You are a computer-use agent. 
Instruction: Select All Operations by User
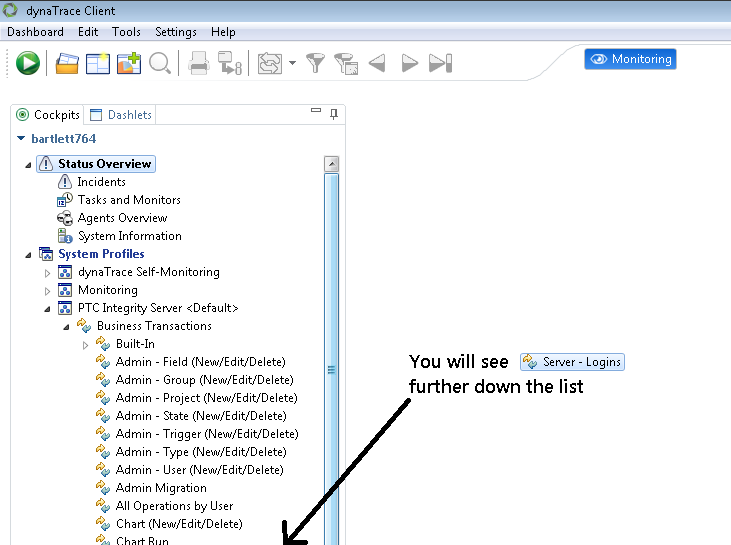pyautogui.click(x=174, y=506)
